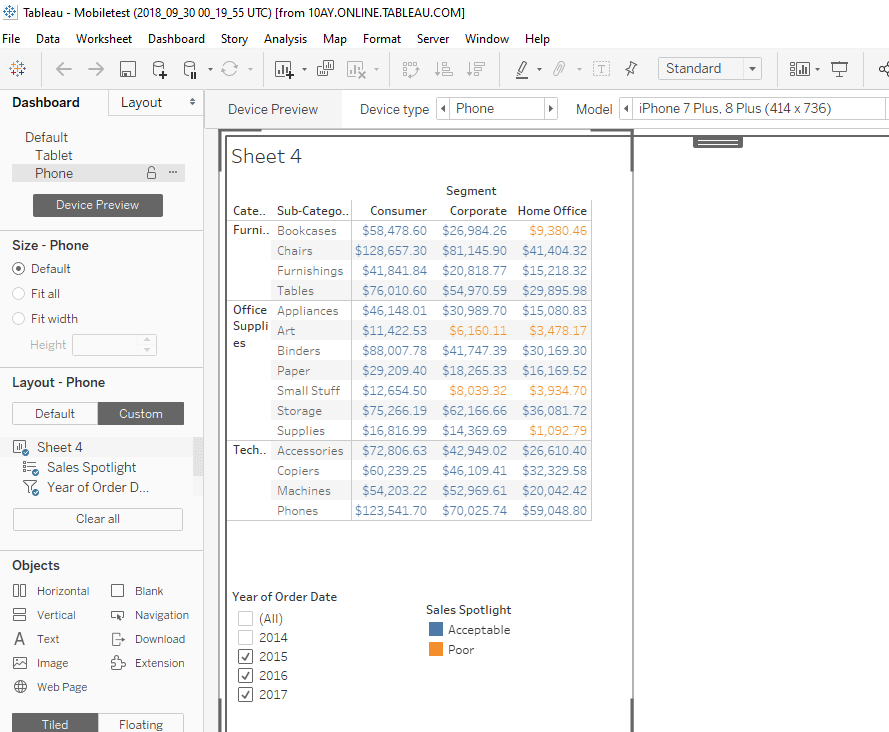Select the Fit width size option
The width and height of the screenshot is (889, 732).
tap(19, 319)
